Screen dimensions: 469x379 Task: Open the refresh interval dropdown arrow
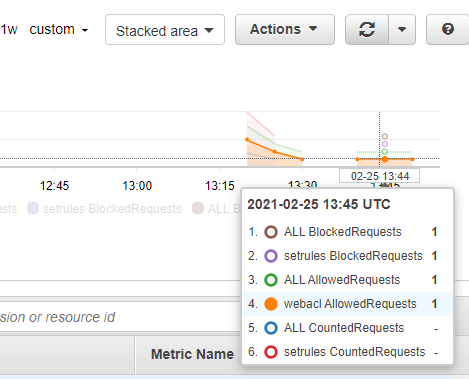[x=402, y=30]
